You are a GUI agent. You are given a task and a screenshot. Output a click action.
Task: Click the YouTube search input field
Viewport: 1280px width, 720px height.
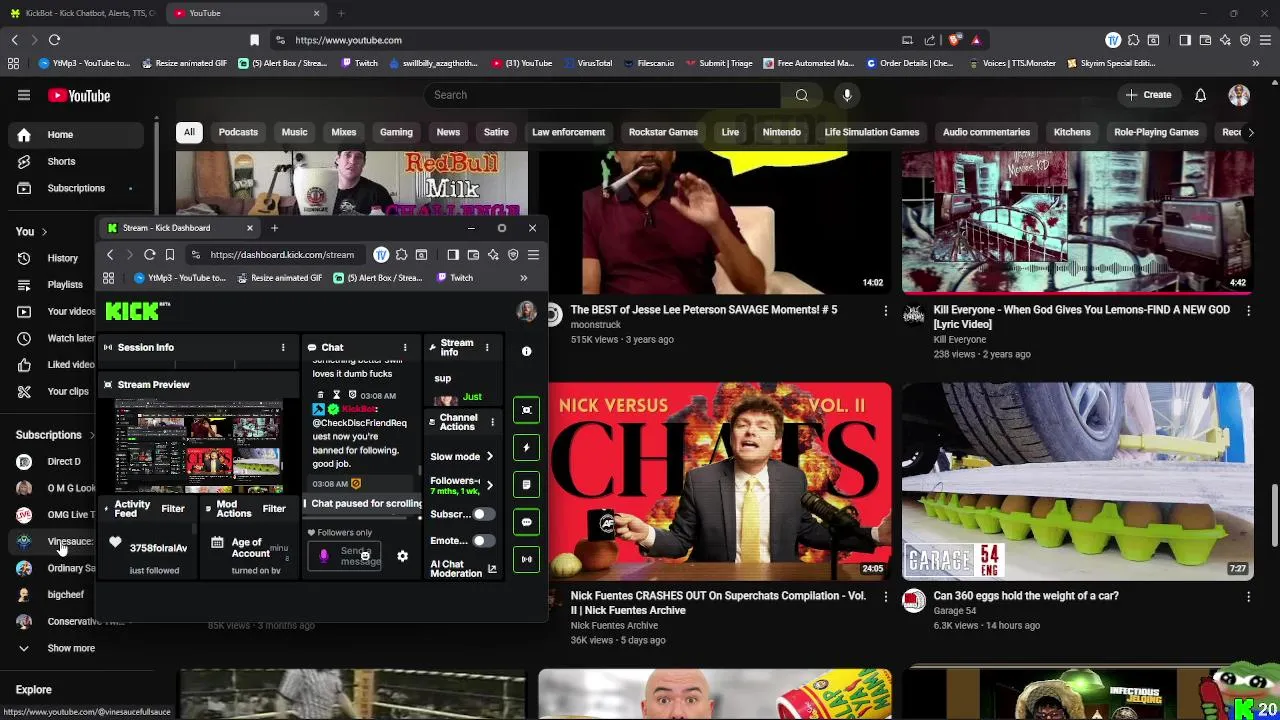tap(602, 95)
